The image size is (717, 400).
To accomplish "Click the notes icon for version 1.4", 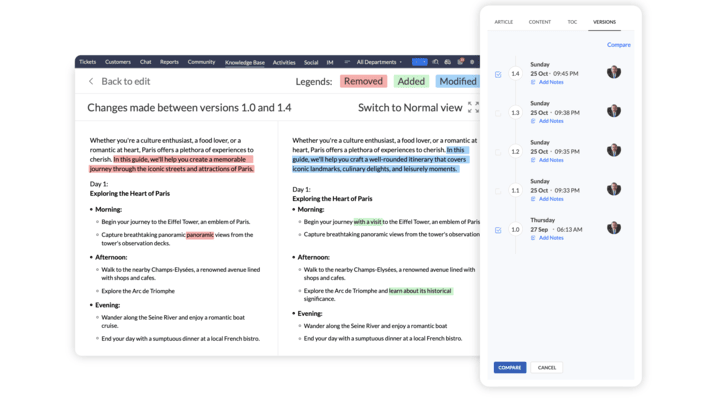I will 533,82.
